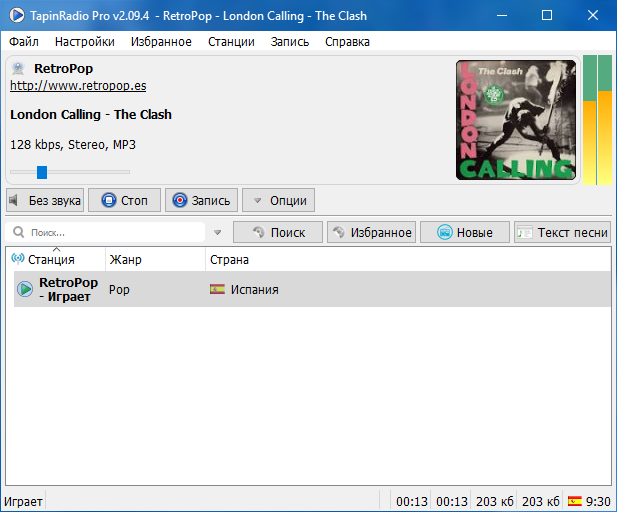Click the Spain flag in status bar
The image size is (617, 512).
pos(575,501)
